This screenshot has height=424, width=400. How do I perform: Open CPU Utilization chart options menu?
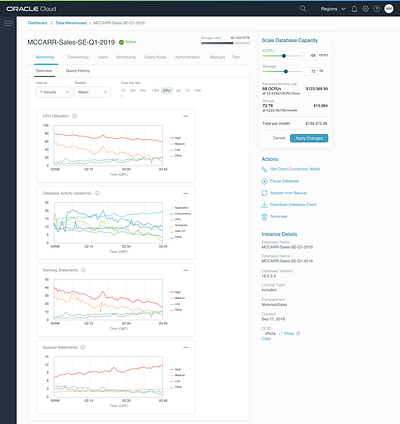[186, 116]
